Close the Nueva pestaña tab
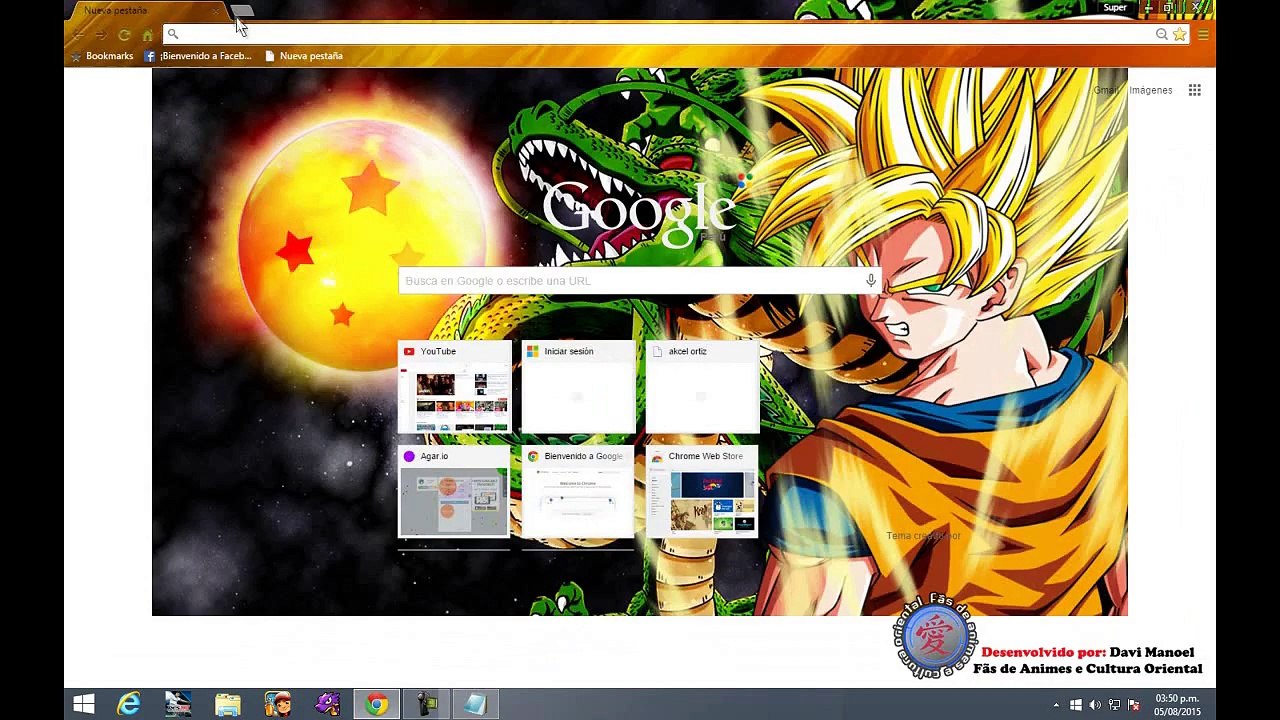This screenshot has height=720, width=1280. coord(216,10)
